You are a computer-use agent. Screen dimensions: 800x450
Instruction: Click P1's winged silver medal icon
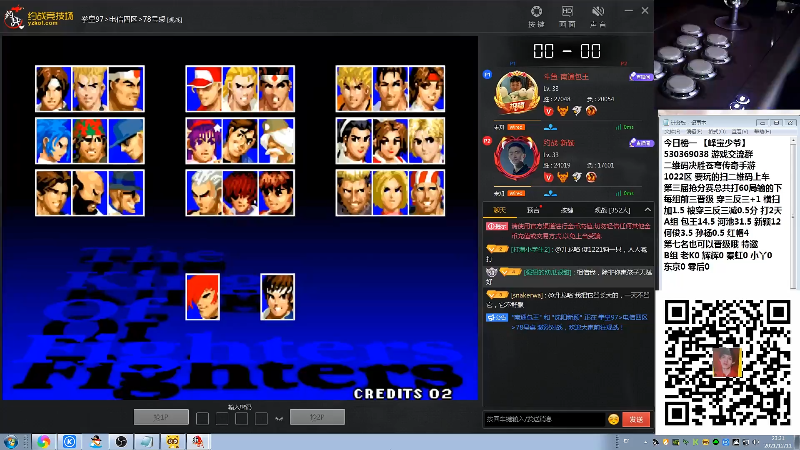(577, 111)
